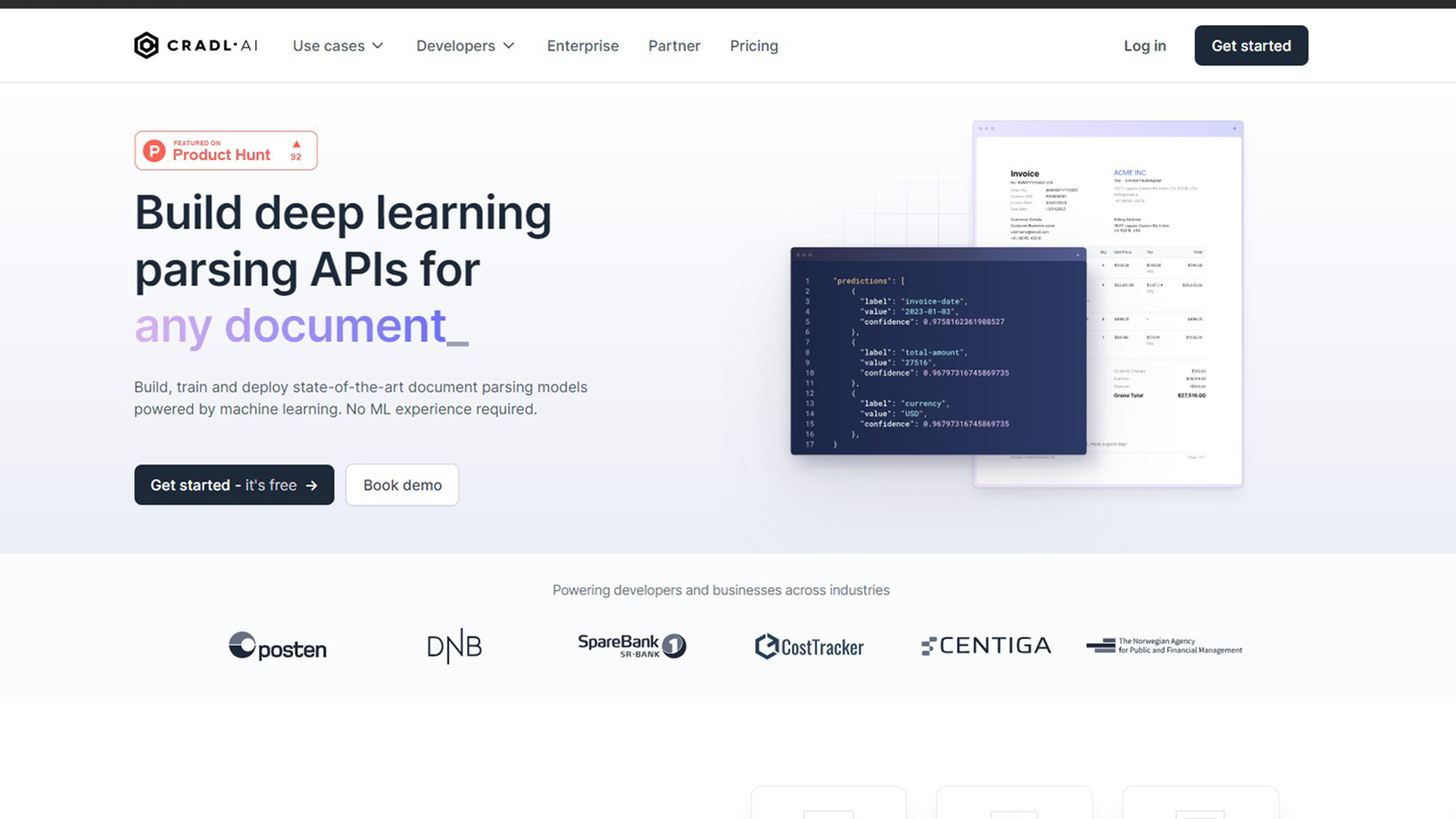Image resolution: width=1456 pixels, height=819 pixels.
Task: Open the Pricing page
Action: [754, 45]
